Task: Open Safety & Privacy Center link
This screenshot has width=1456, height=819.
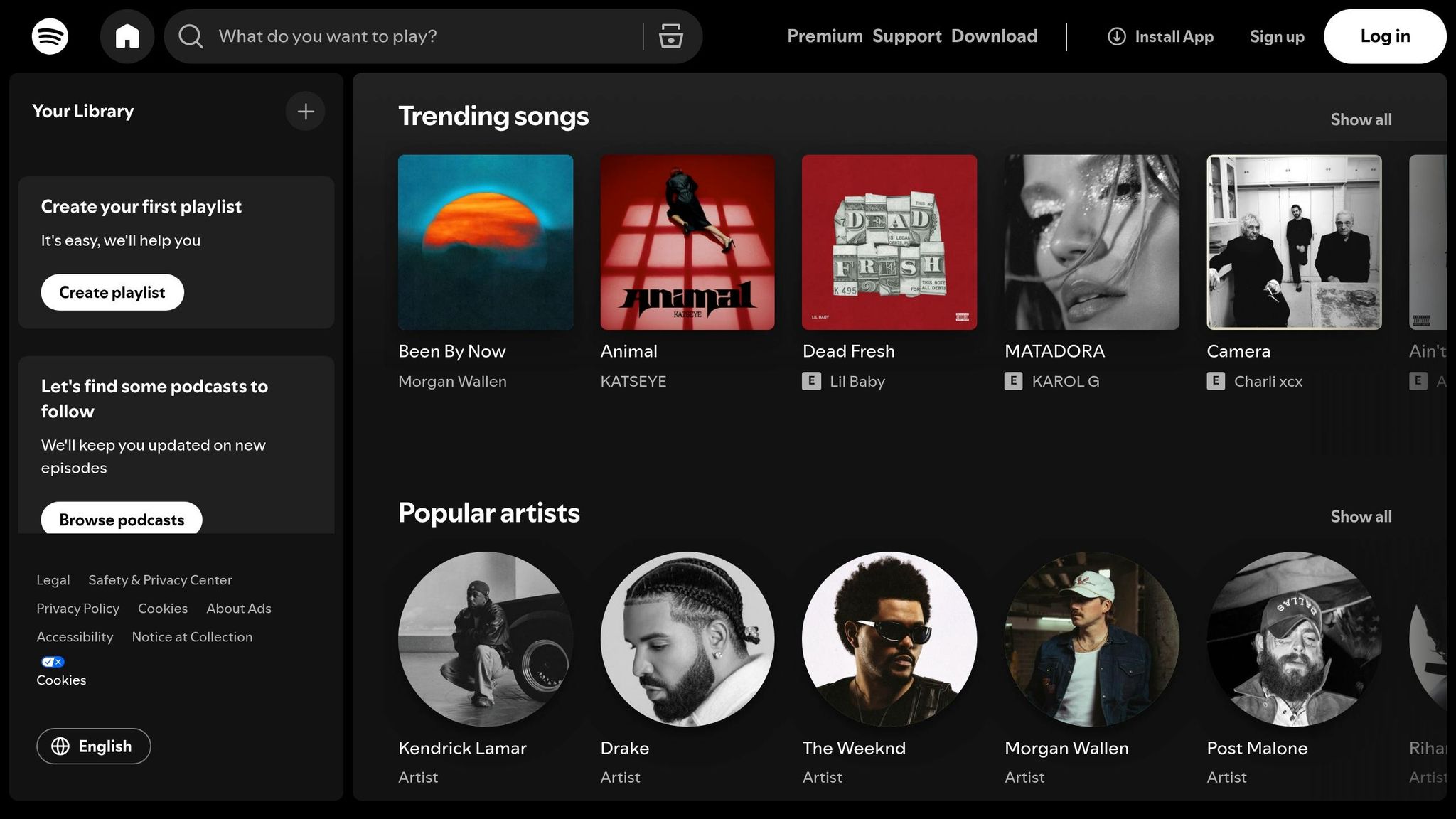Action: (160, 580)
